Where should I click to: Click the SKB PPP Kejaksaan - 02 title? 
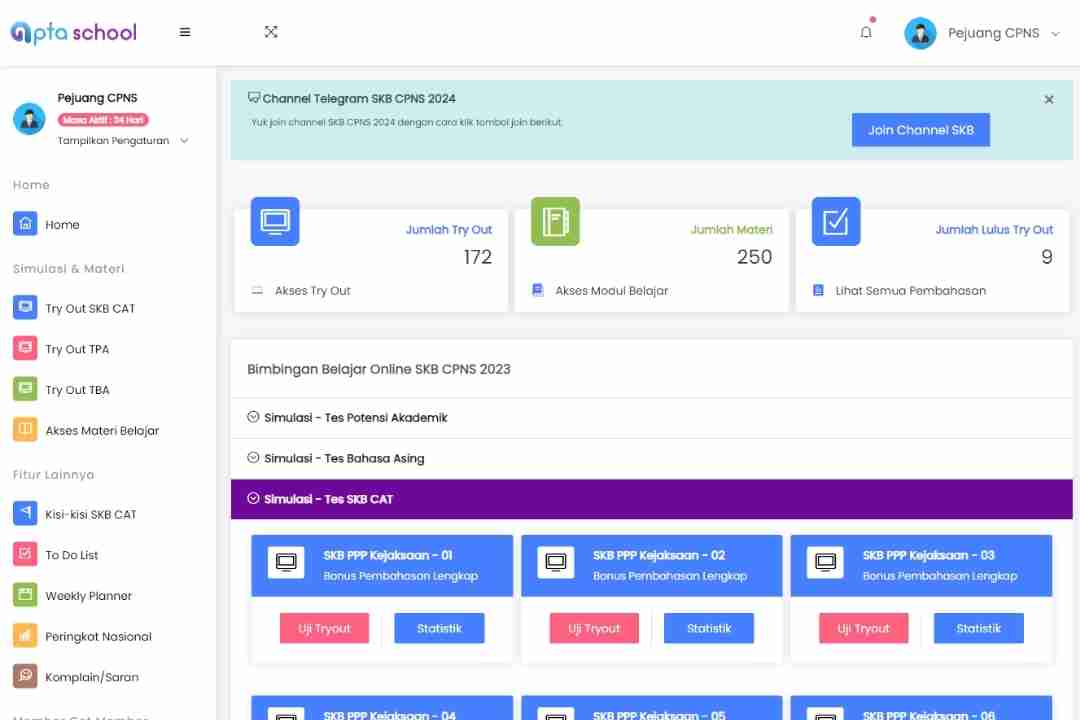point(658,555)
